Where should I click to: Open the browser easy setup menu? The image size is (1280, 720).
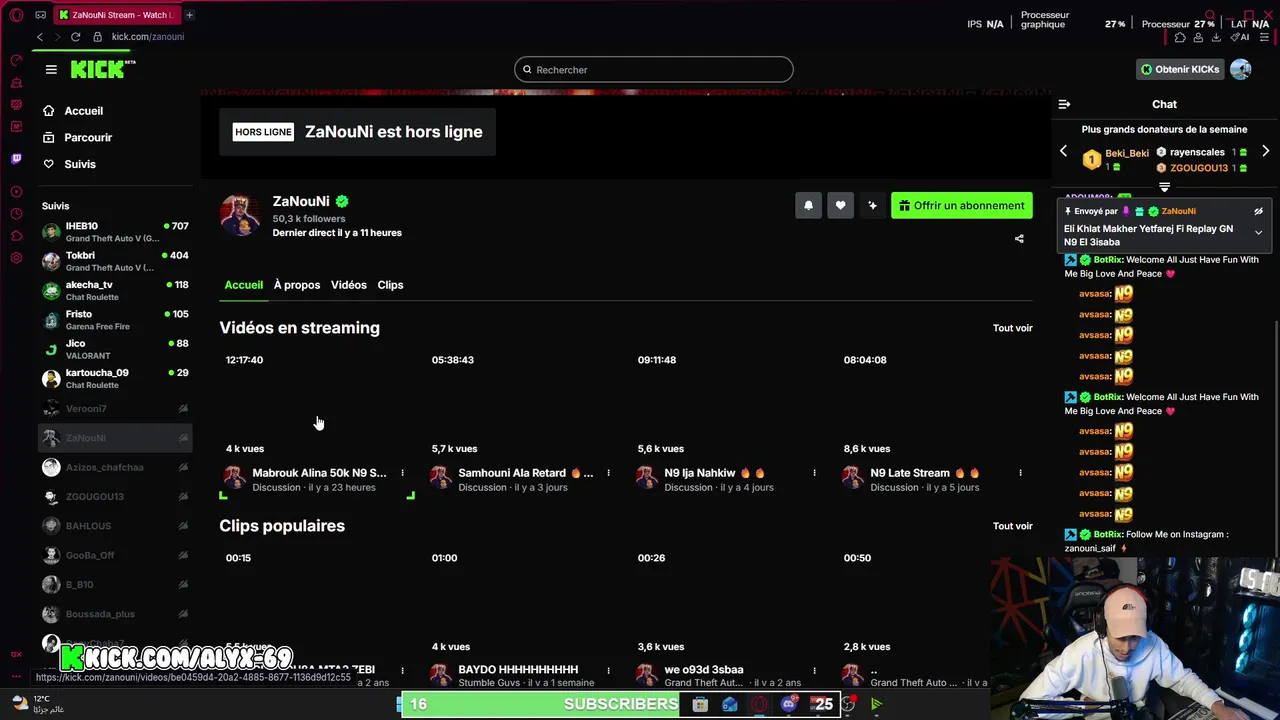click(1266, 37)
